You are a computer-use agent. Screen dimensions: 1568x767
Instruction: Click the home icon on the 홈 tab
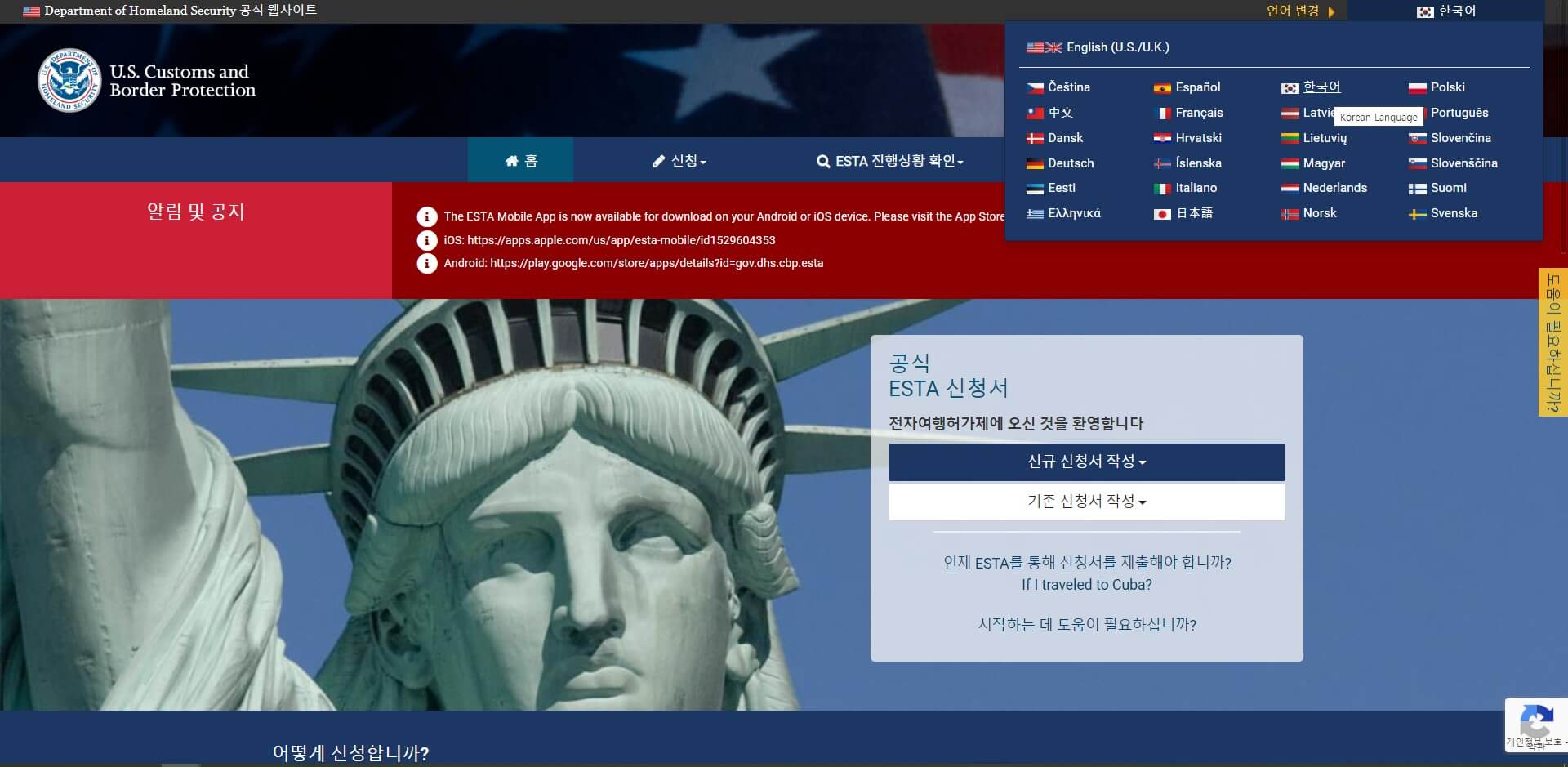point(512,160)
